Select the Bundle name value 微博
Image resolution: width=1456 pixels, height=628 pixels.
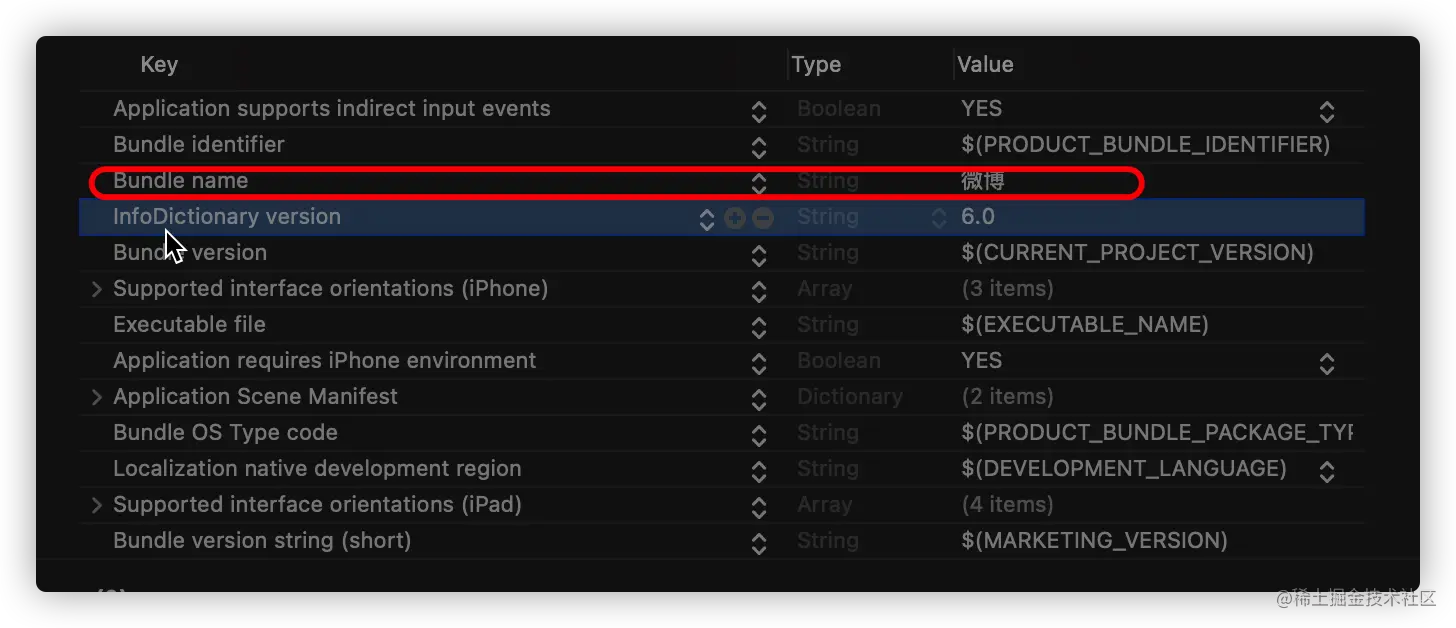983,181
